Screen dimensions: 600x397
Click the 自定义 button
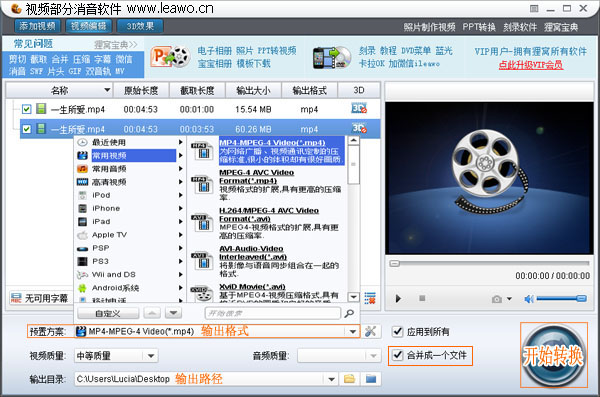(x=108, y=313)
